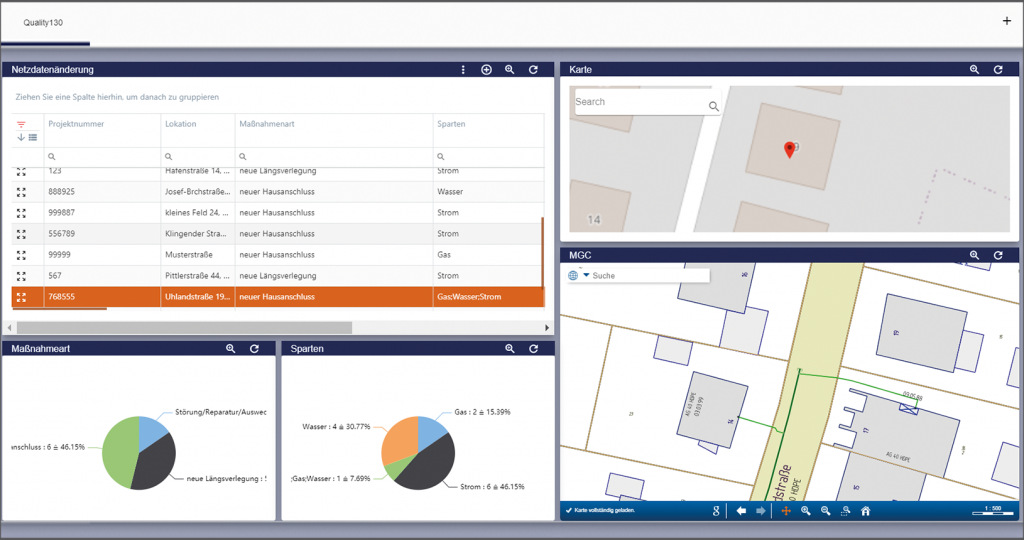Screen dimensions: 1024x540
Task: Expand the row for project 888925
Action: 21,192
